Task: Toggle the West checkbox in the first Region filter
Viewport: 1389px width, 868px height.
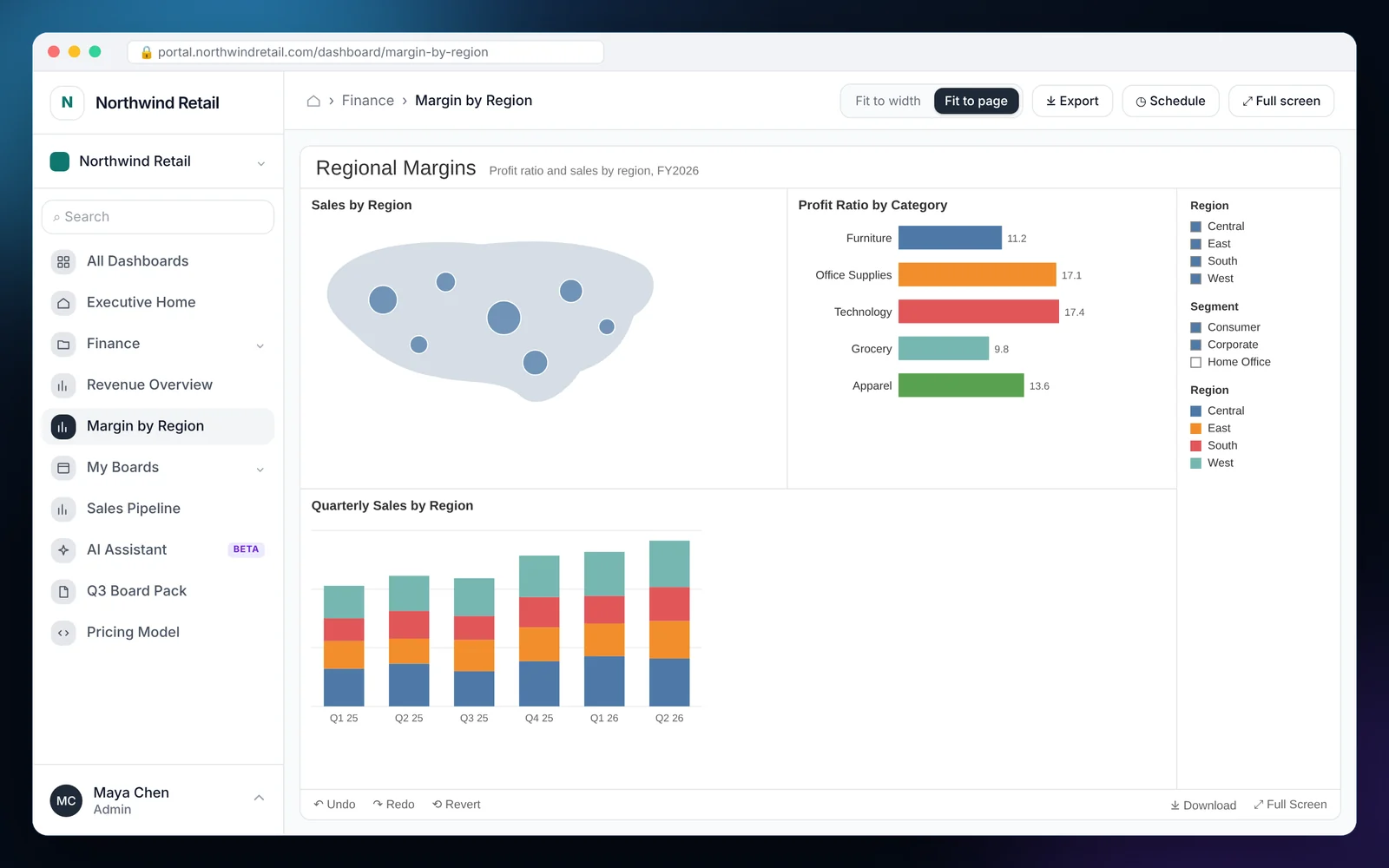Action: click(1195, 279)
